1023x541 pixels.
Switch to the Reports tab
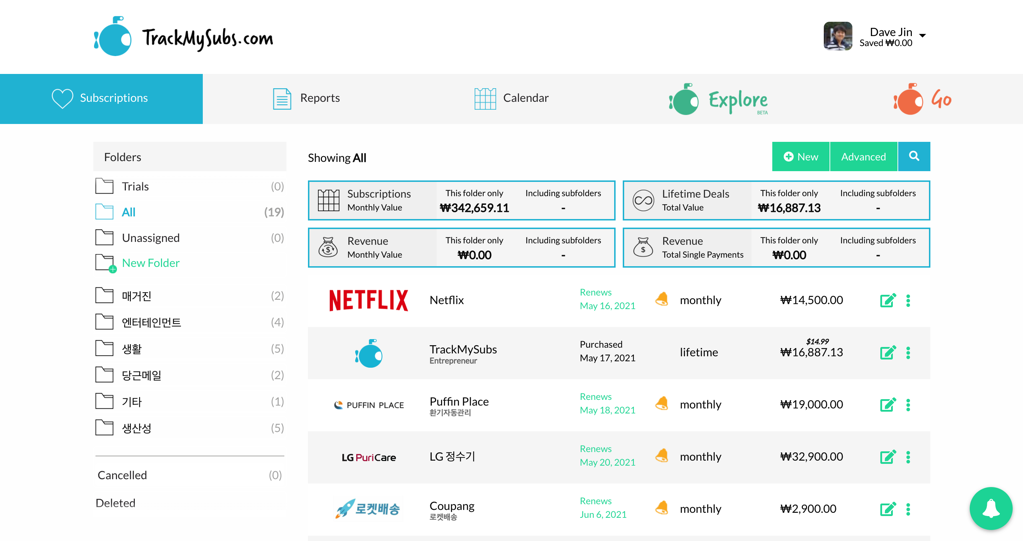click(306, 99)
